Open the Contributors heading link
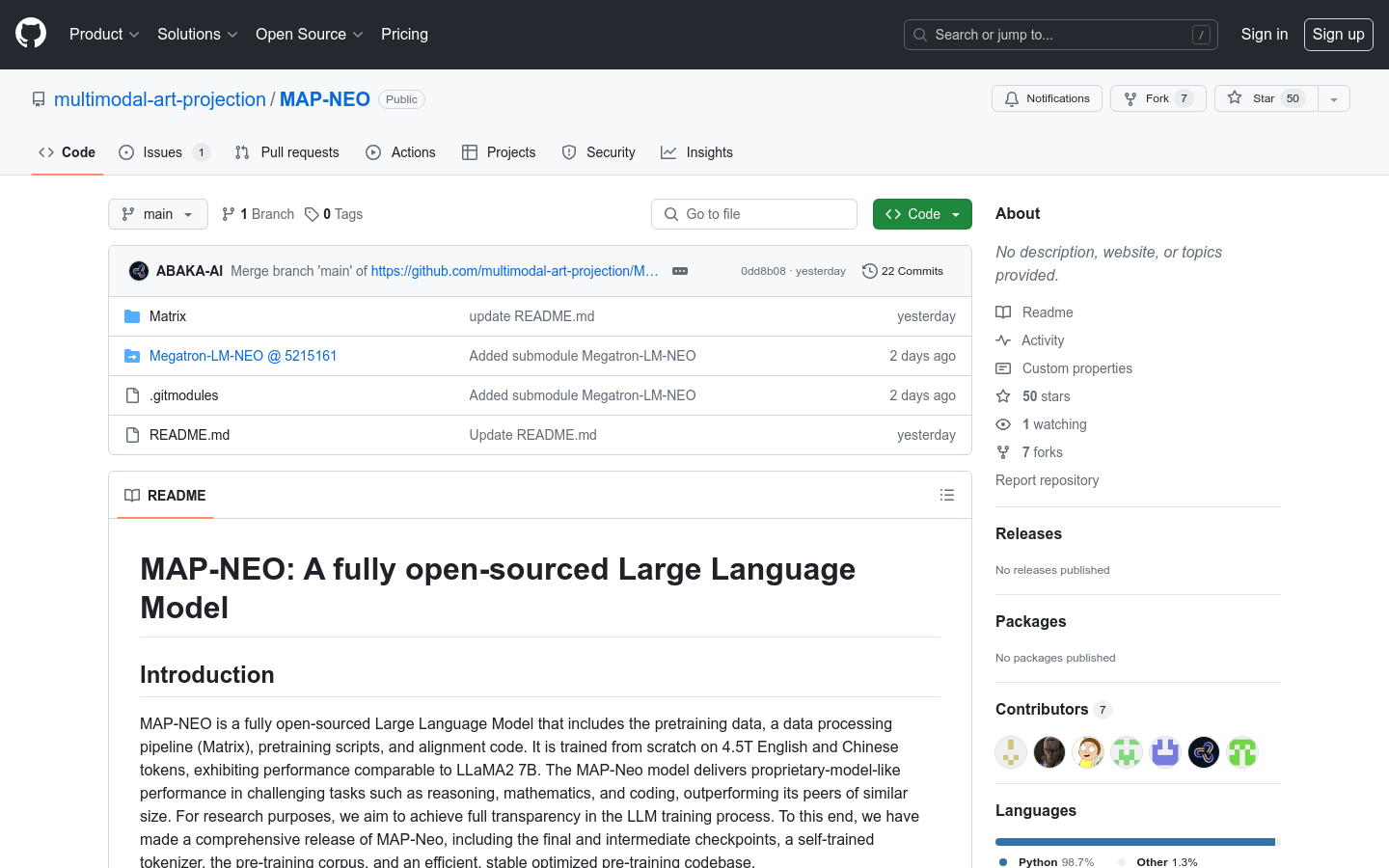The image size is (1389, 868). [1053, 709]
